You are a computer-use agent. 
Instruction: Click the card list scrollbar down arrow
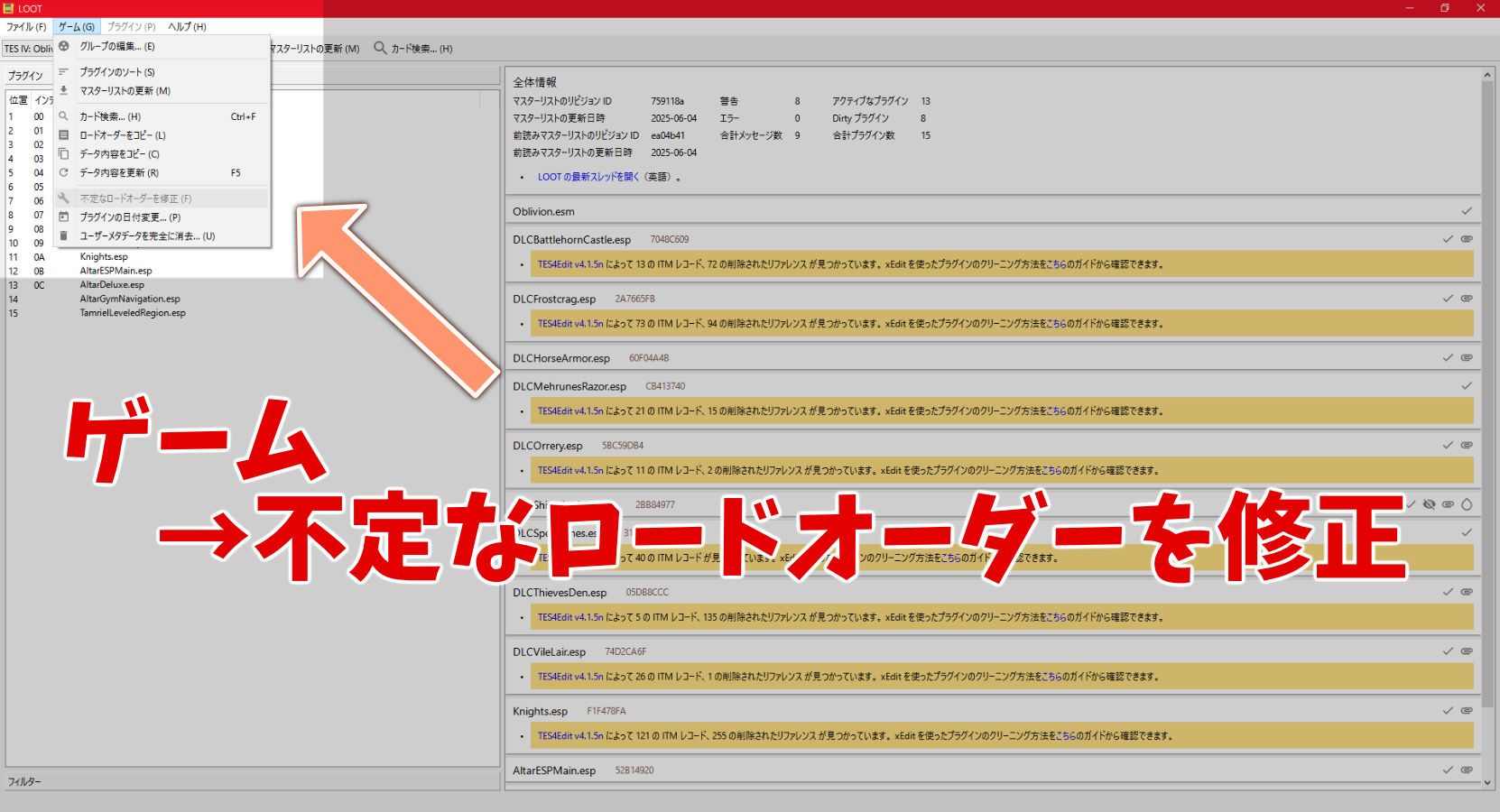tap(1487, 783)
